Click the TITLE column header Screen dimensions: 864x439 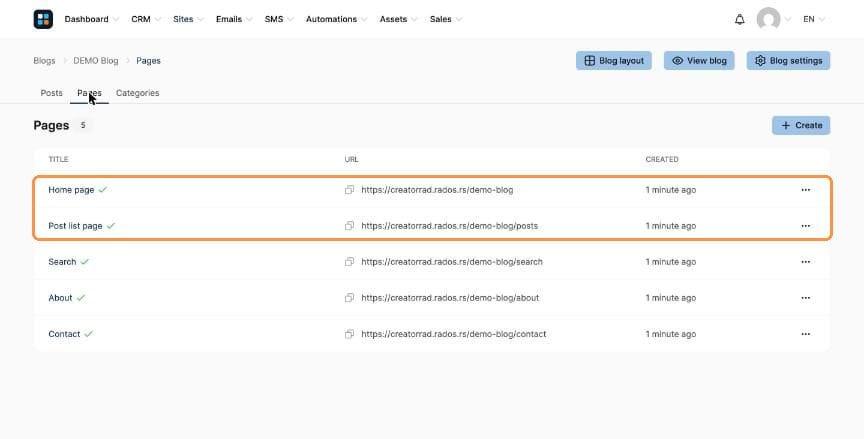[58, 160]
